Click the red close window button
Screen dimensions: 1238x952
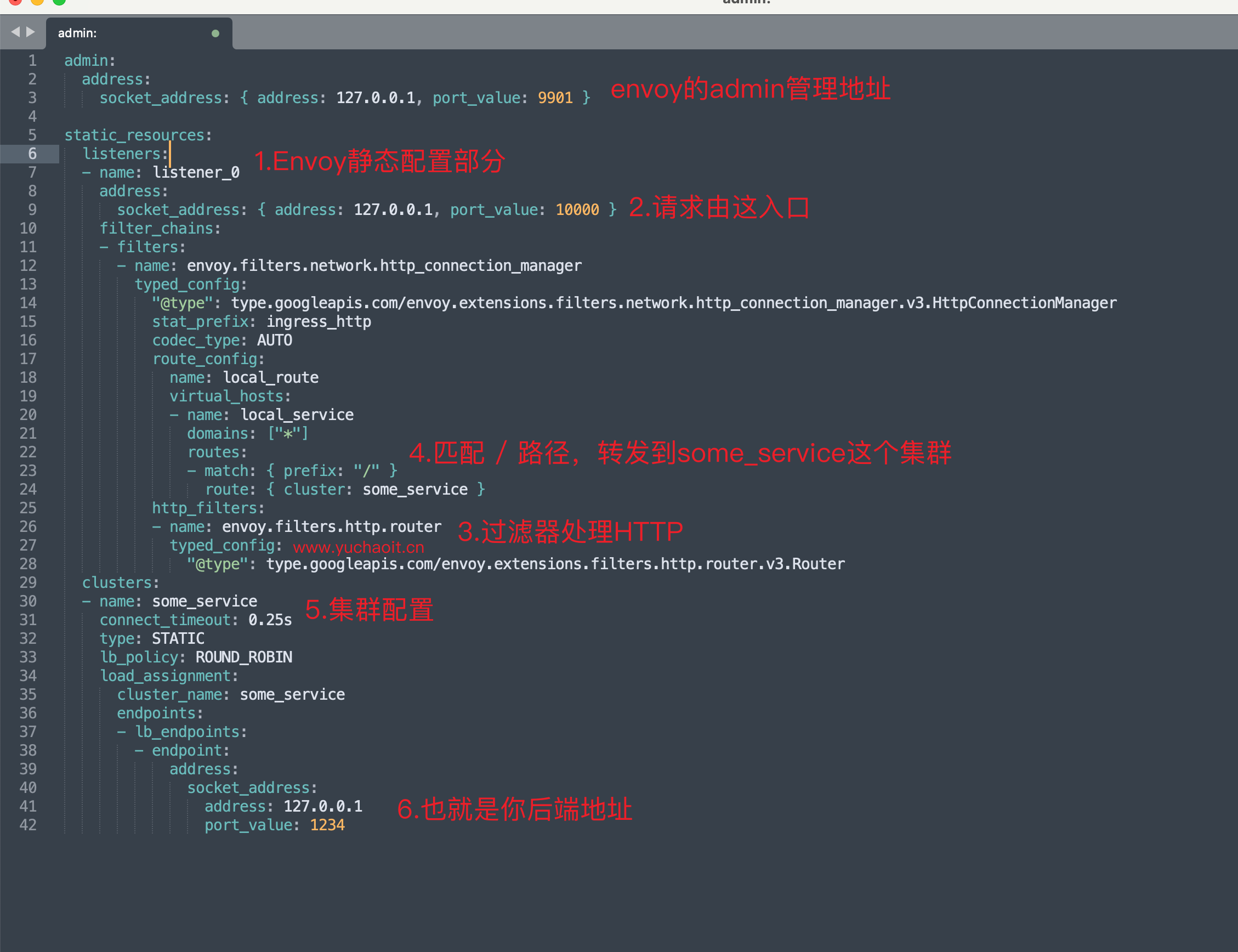pos(15,2)
